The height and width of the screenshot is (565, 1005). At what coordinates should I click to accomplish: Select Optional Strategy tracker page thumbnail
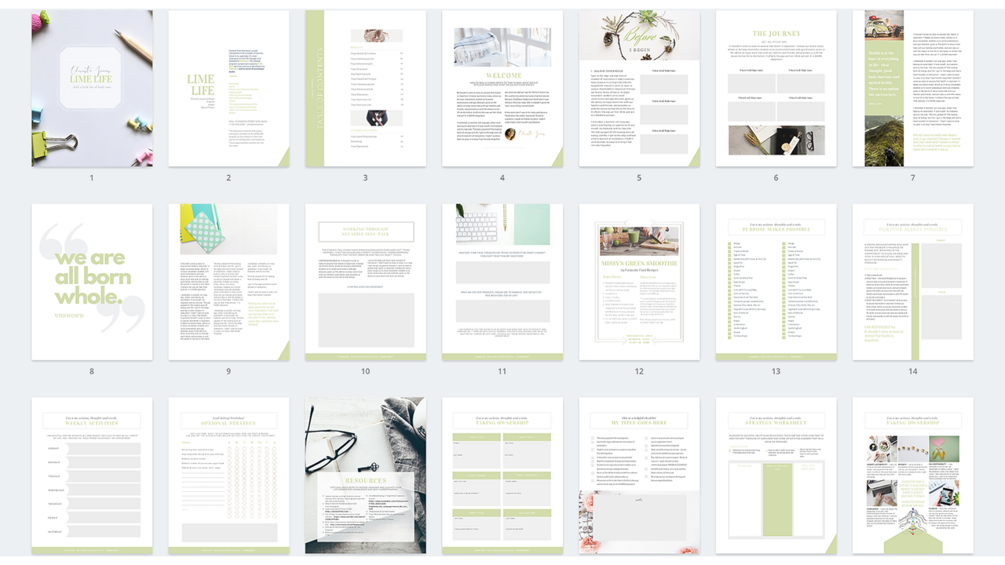(x=229, y=475)
